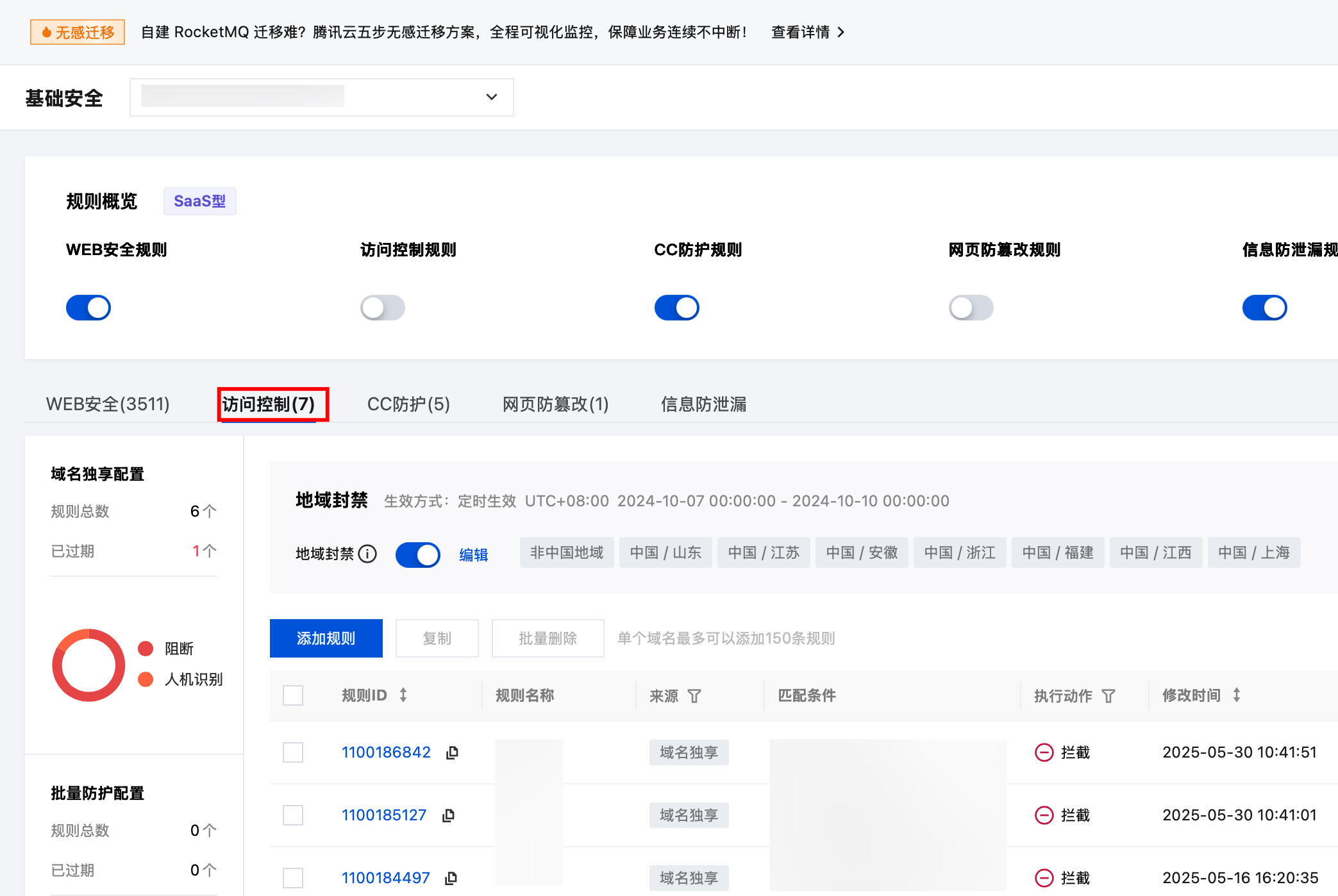This screenshot has height=896, width=1338.
Task: Enable the 访问控制规则 switch
Action: click(x=383, y=308)
